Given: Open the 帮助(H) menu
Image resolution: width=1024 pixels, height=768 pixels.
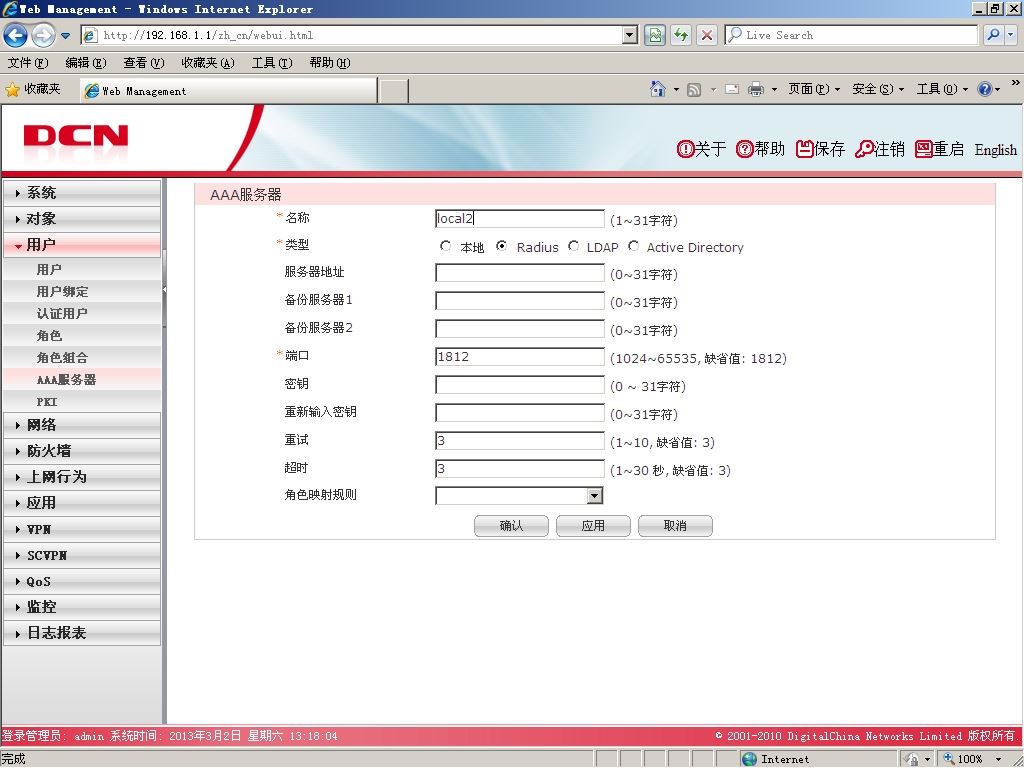Looking at the screenshot, I should (330, 63).
